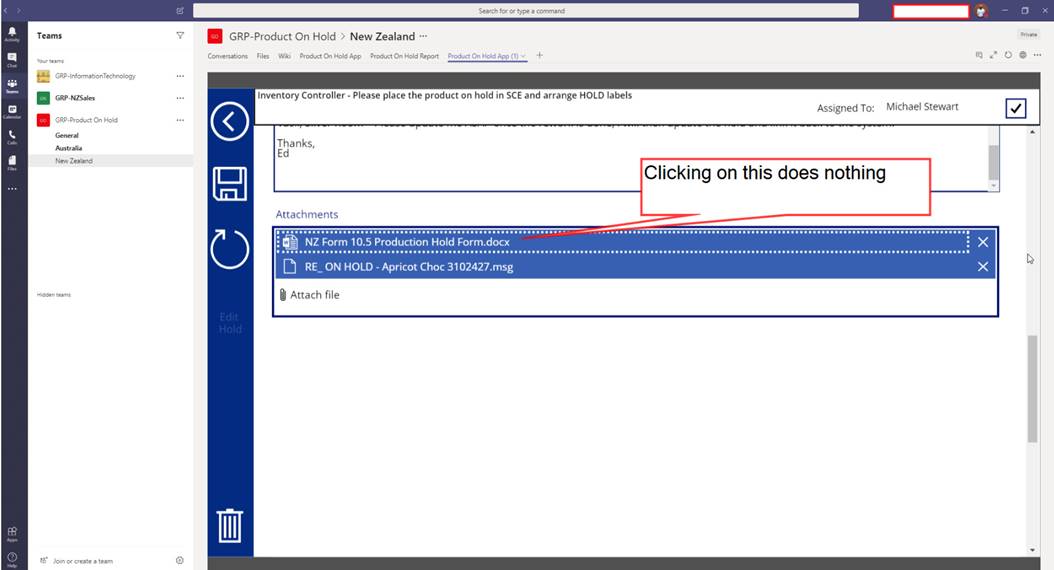Open the Apps store icon at bottom left
Viewport: 1054px width, 570px height.
(x=12, y=534)
